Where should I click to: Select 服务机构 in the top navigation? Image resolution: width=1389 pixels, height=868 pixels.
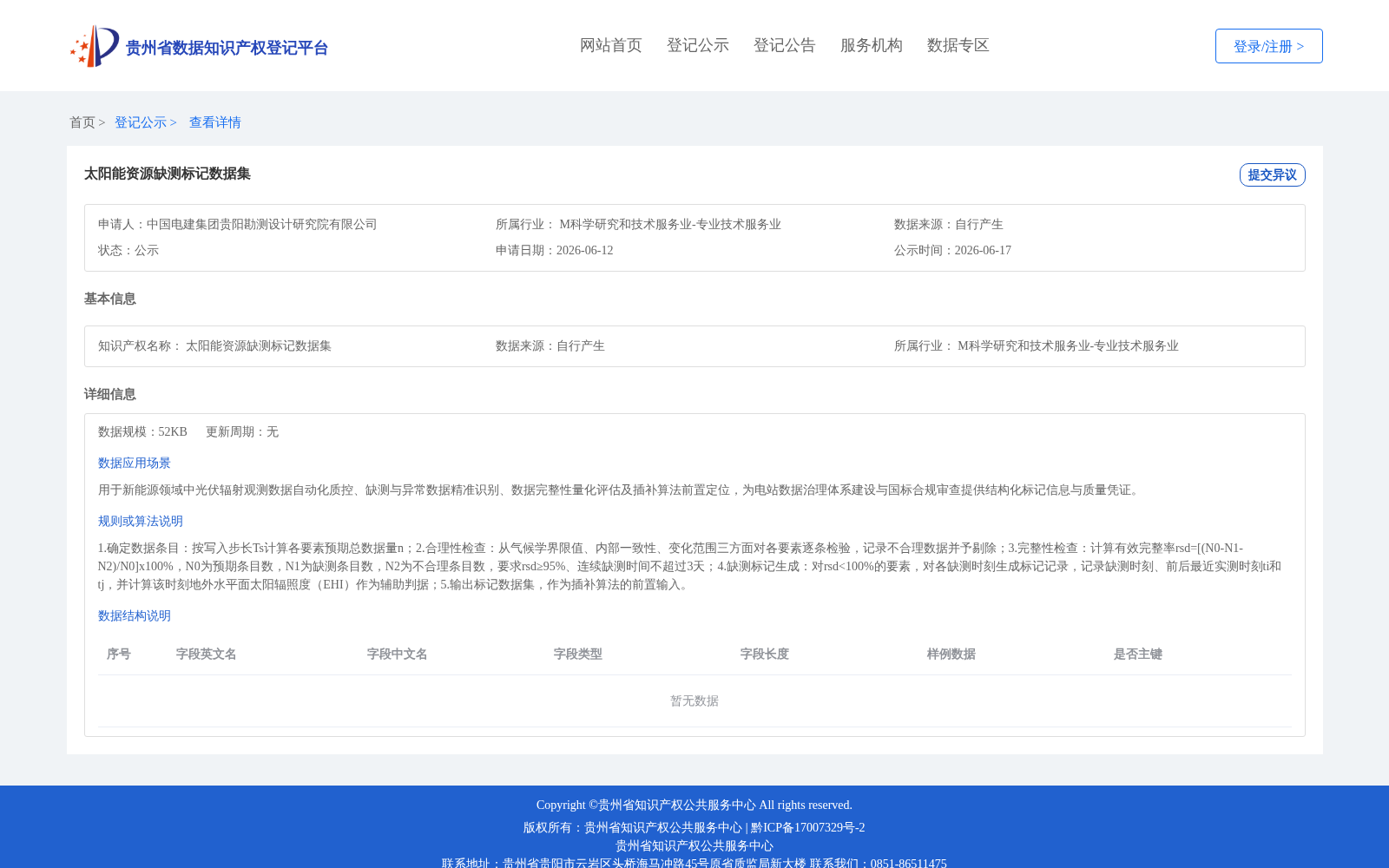click(x=872, y=45)
